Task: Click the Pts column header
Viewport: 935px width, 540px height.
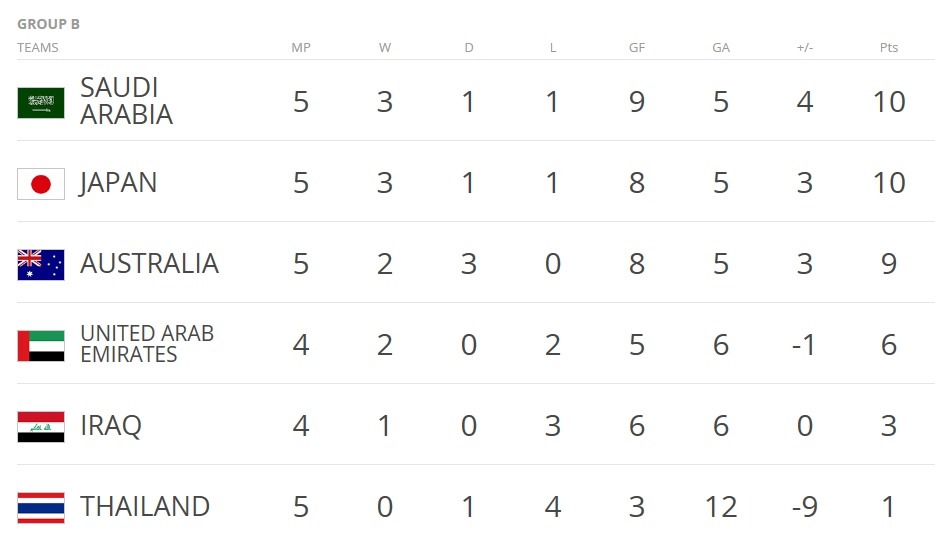Action: 888,48
